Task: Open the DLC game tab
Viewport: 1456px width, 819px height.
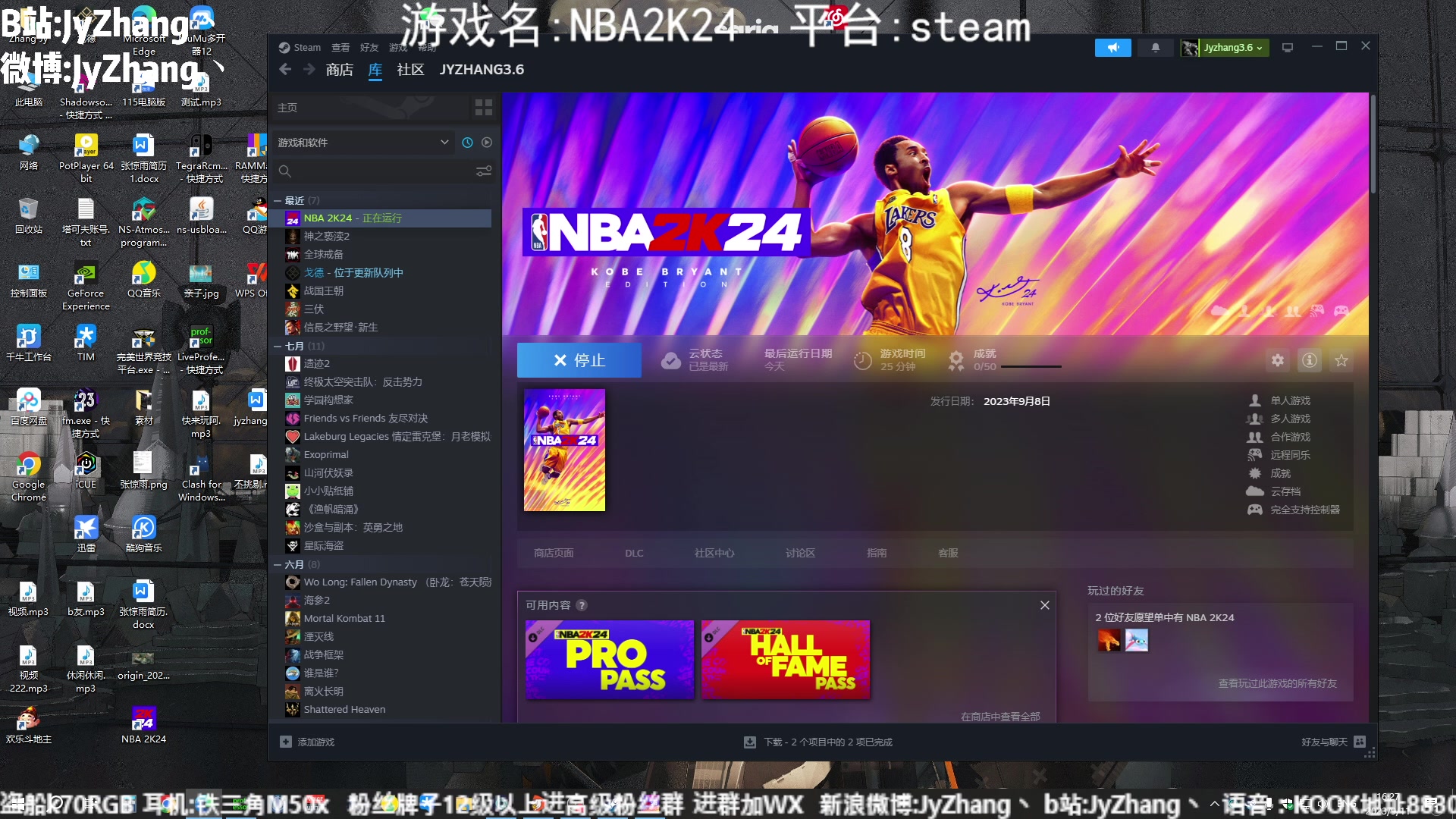Action: tap(634, 554)
